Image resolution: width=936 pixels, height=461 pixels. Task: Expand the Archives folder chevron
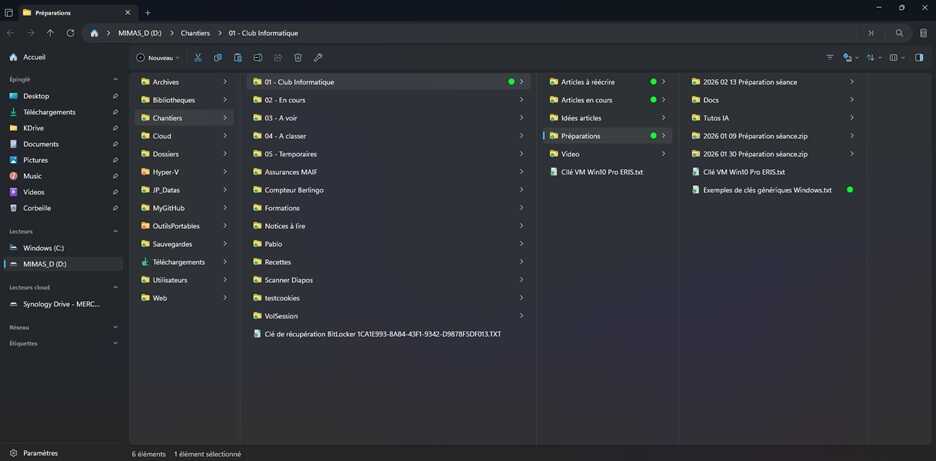point(225,82)
